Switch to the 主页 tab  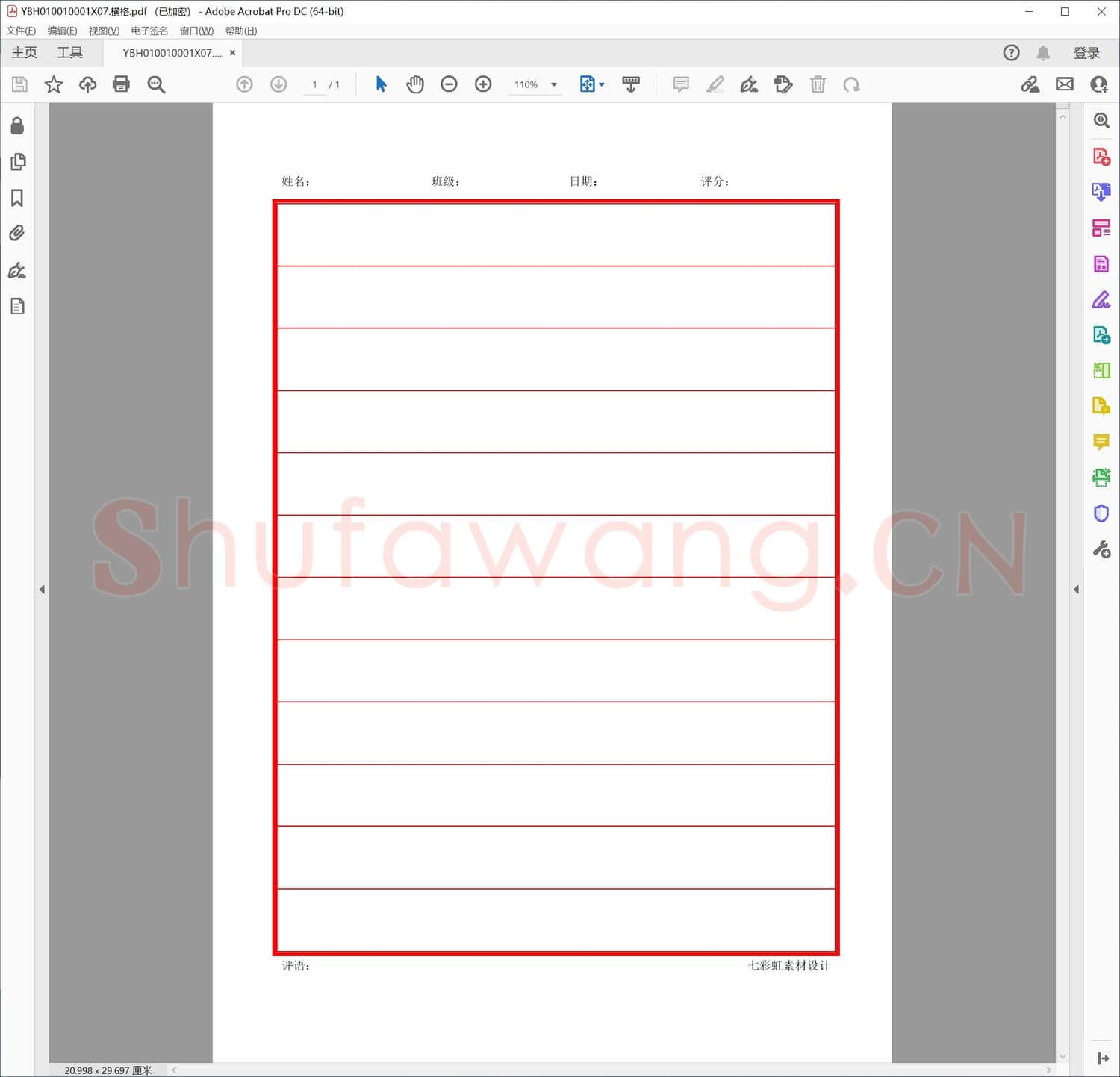tap(24, 52)
